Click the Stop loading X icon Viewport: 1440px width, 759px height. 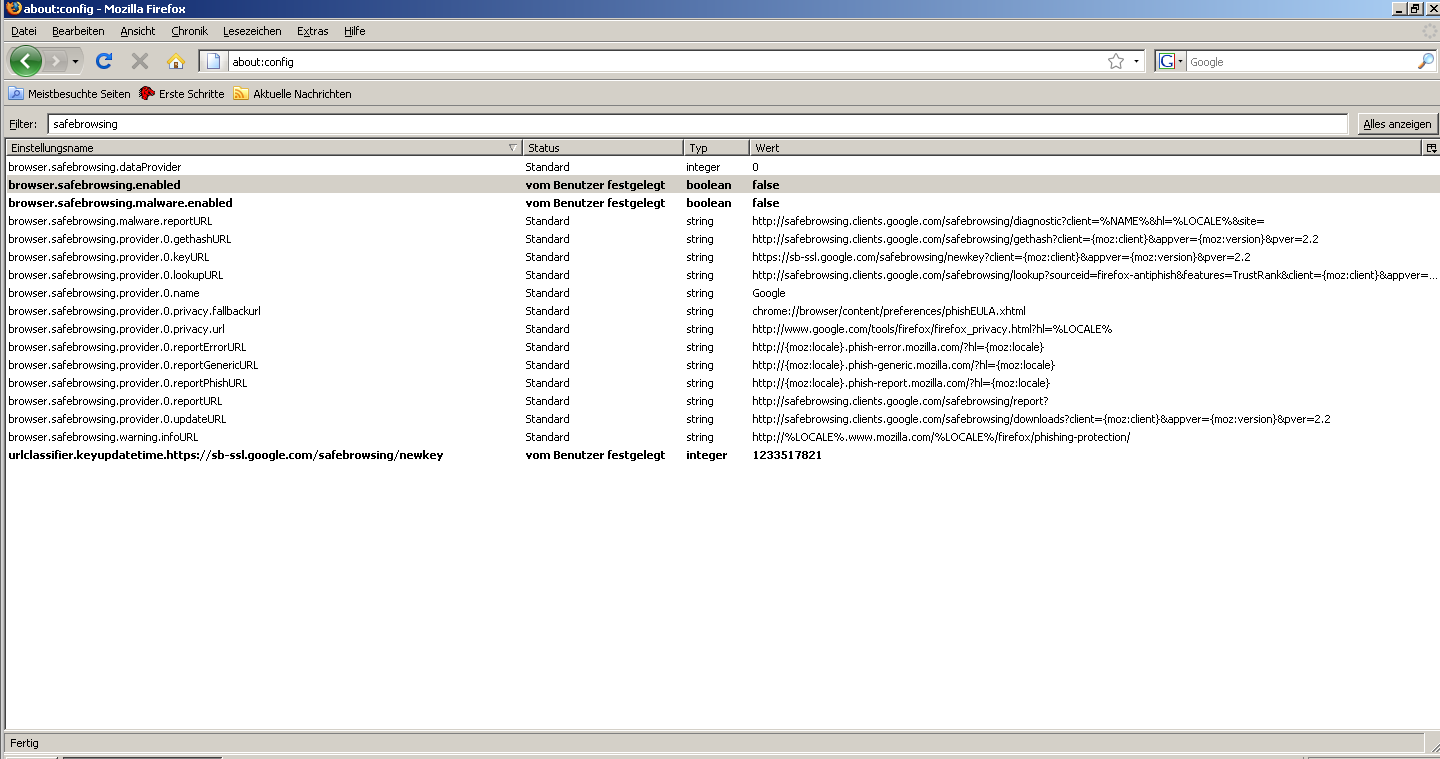point(140,61)
